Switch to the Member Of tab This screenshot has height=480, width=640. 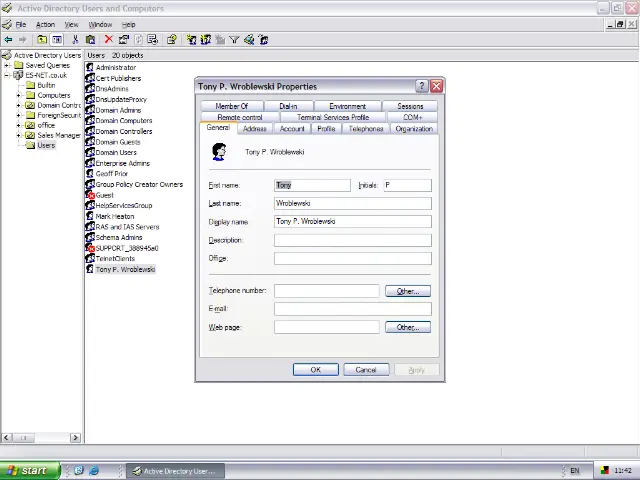point(231,106)
